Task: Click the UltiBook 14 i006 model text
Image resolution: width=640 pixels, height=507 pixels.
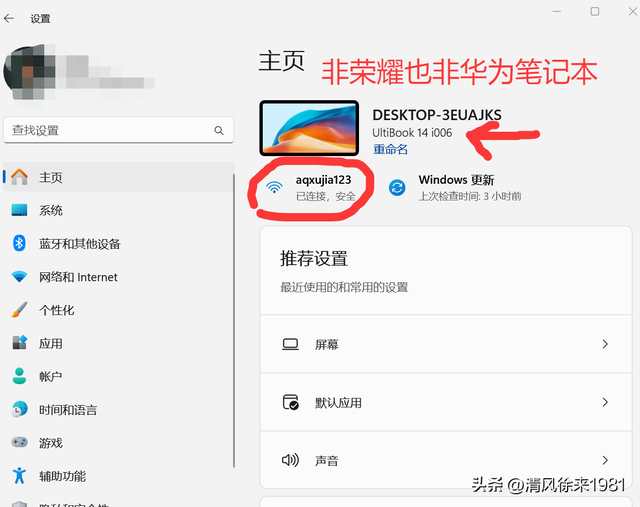Action: (412, 133)
